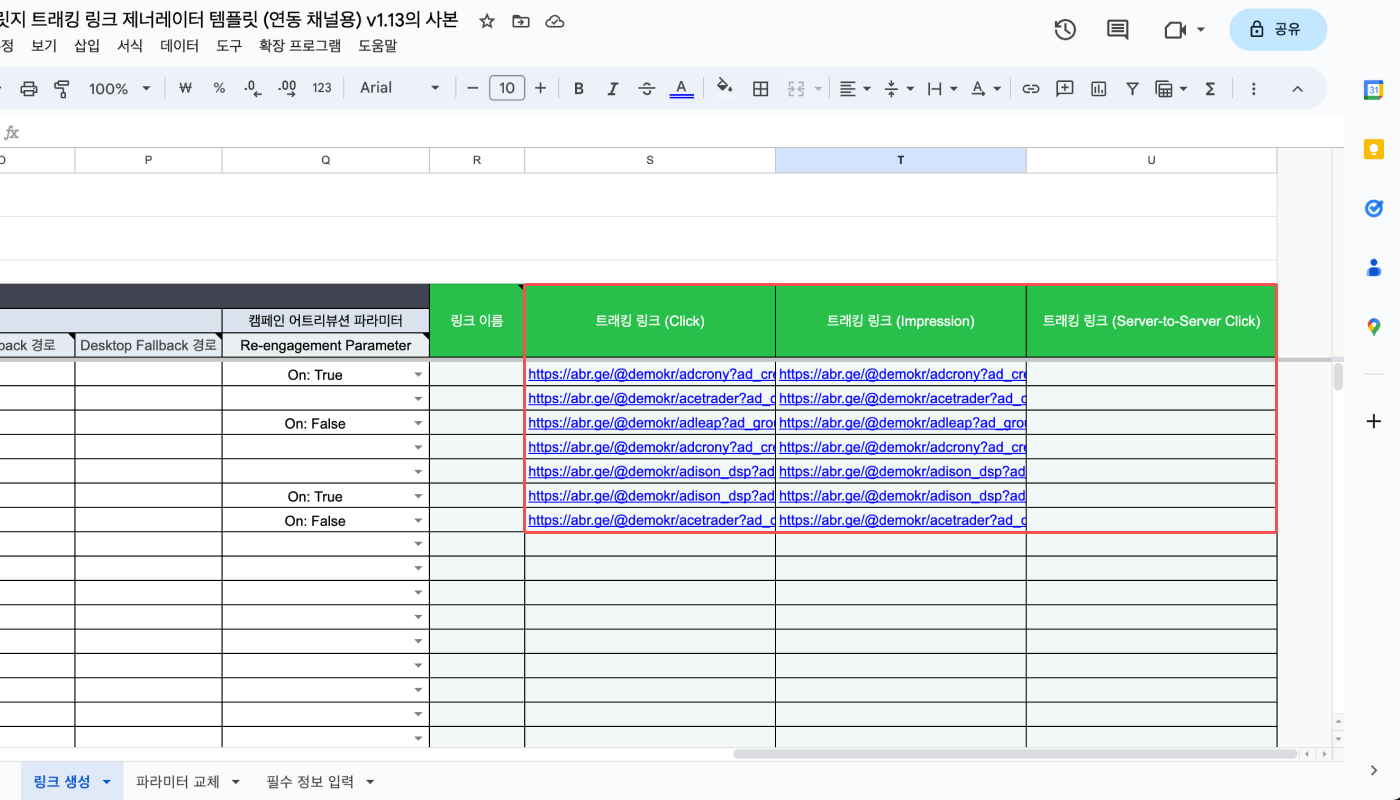Open the three-dot more toolbar options
Viewport: 1400px width, 800px height.
[x=1253, y=89]
